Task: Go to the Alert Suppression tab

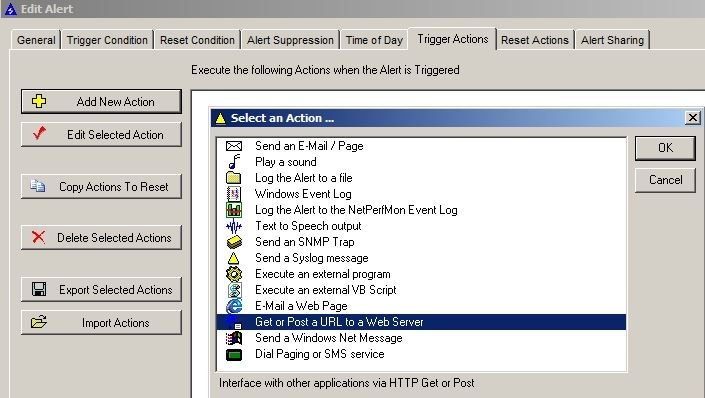Action: tap(290, 40)
